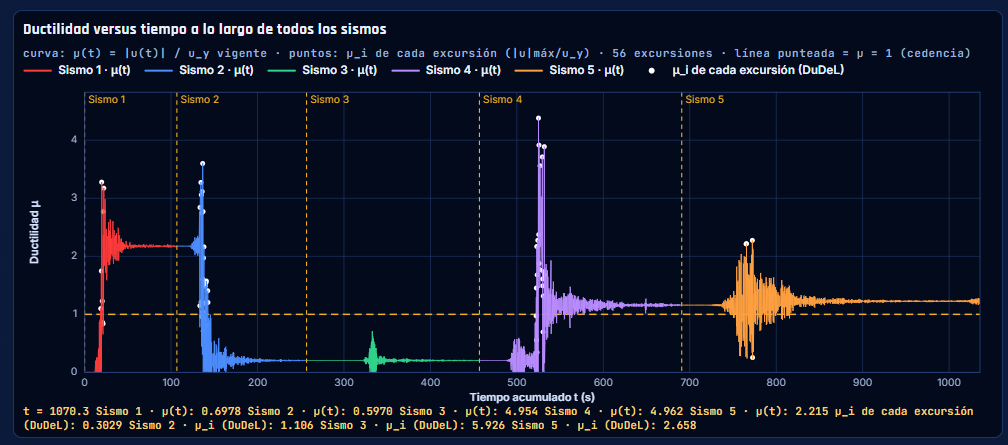Toggle the Sismo 2 · μ(t) legend series
The width and height of the screenshot is (1008, 445).
coord(200,70)
